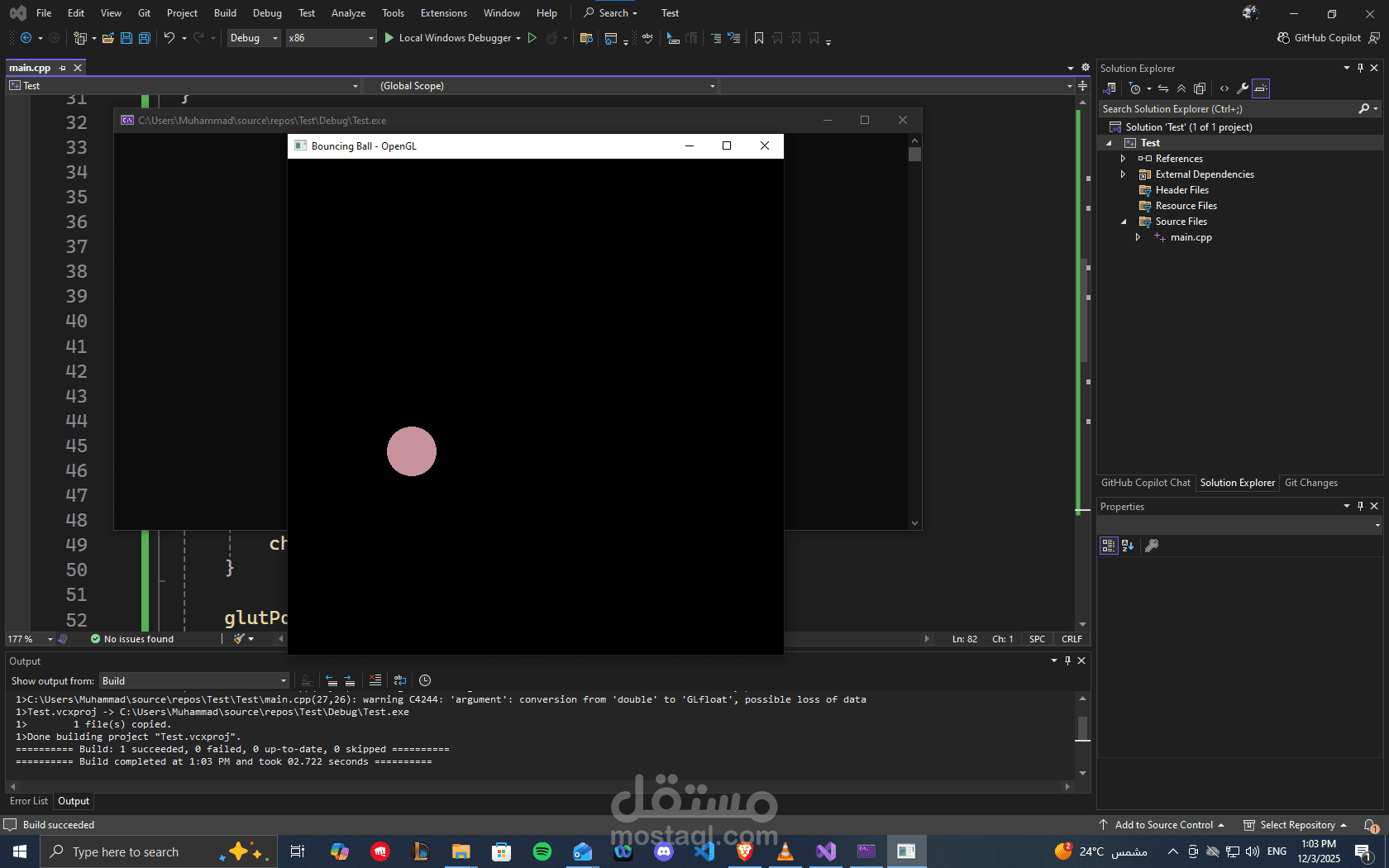Viewport: 1389px width, 868px height.
Task: Select Resource Files folder
Action: tap(1186, 206)
